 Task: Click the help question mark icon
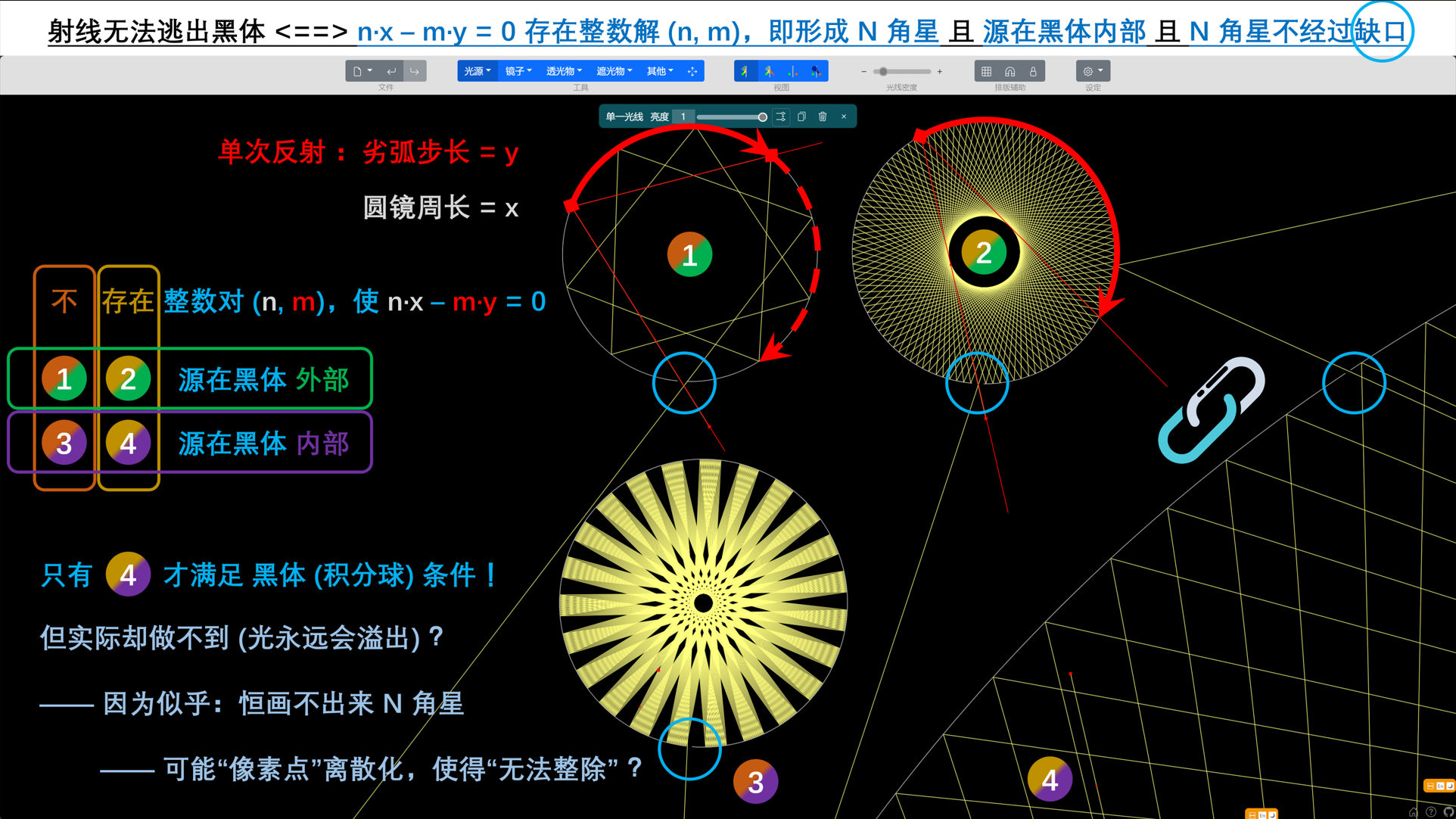pos(1431,812)
